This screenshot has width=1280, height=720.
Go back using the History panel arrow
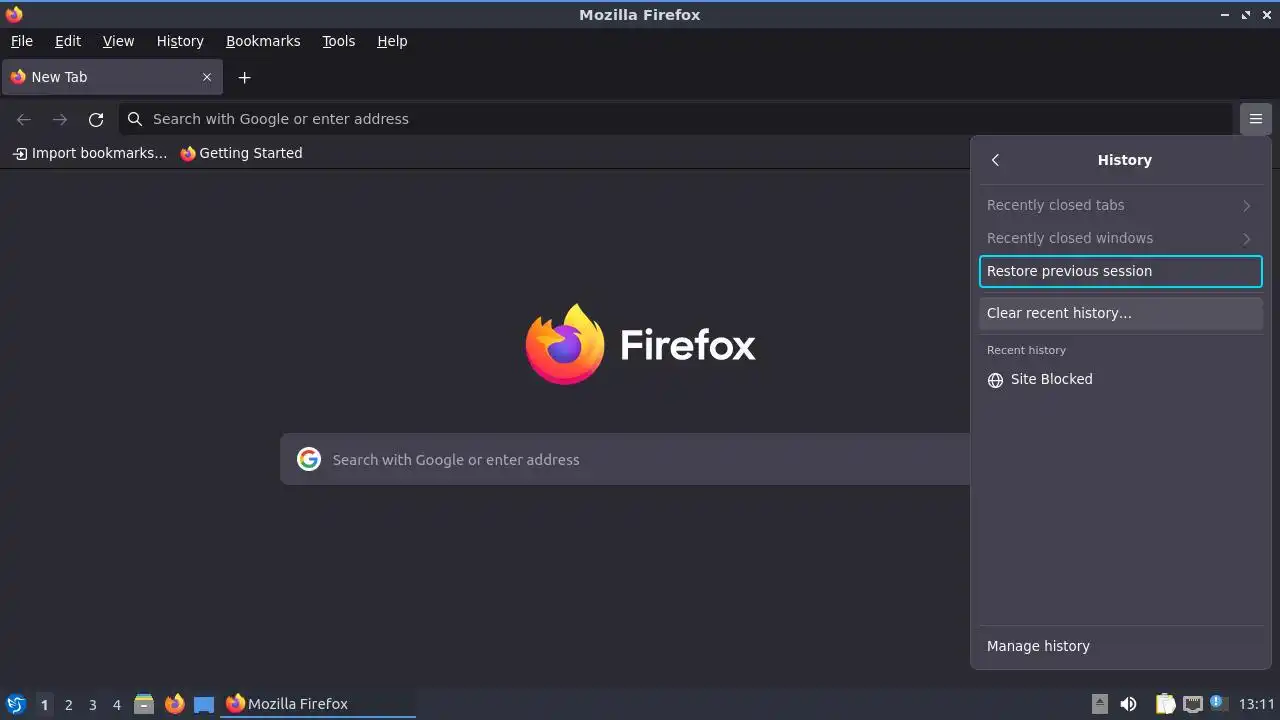[995, 160]
